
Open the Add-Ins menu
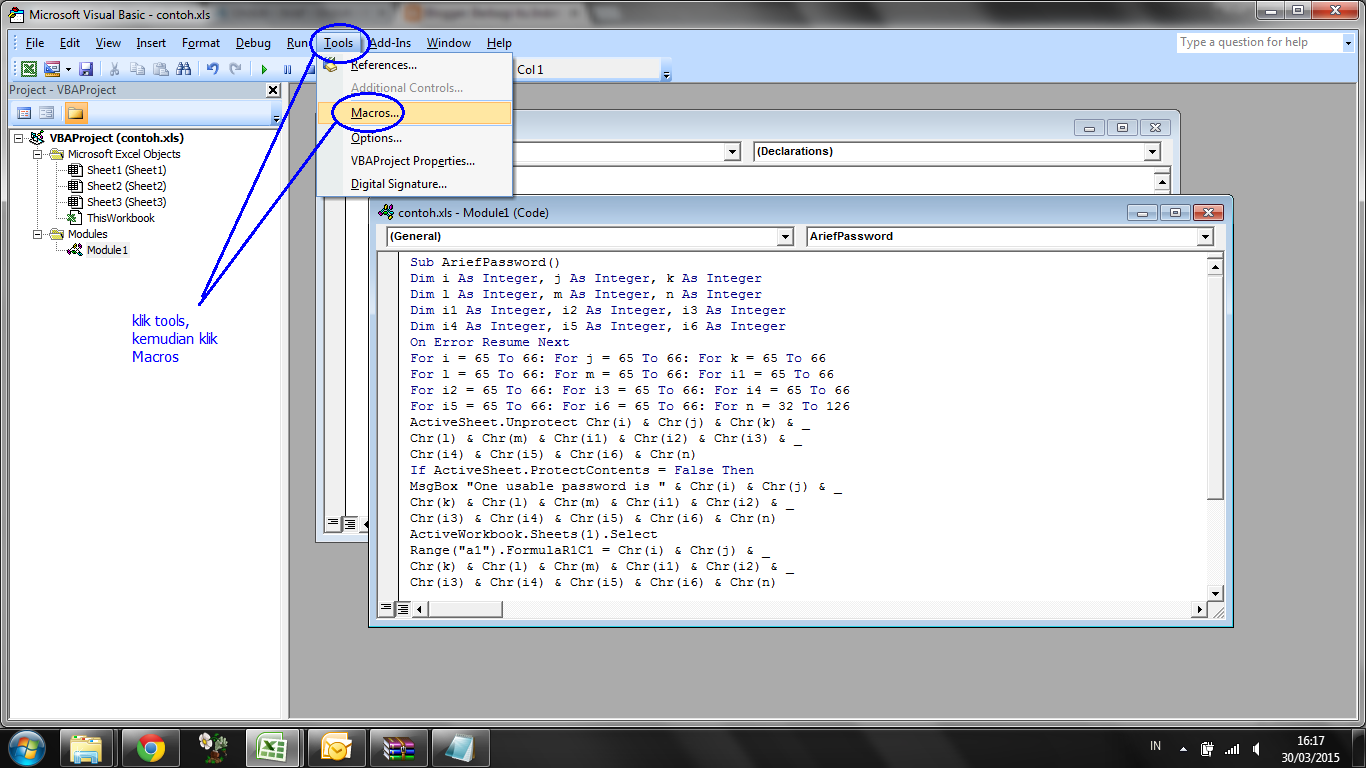coord(390,43)
